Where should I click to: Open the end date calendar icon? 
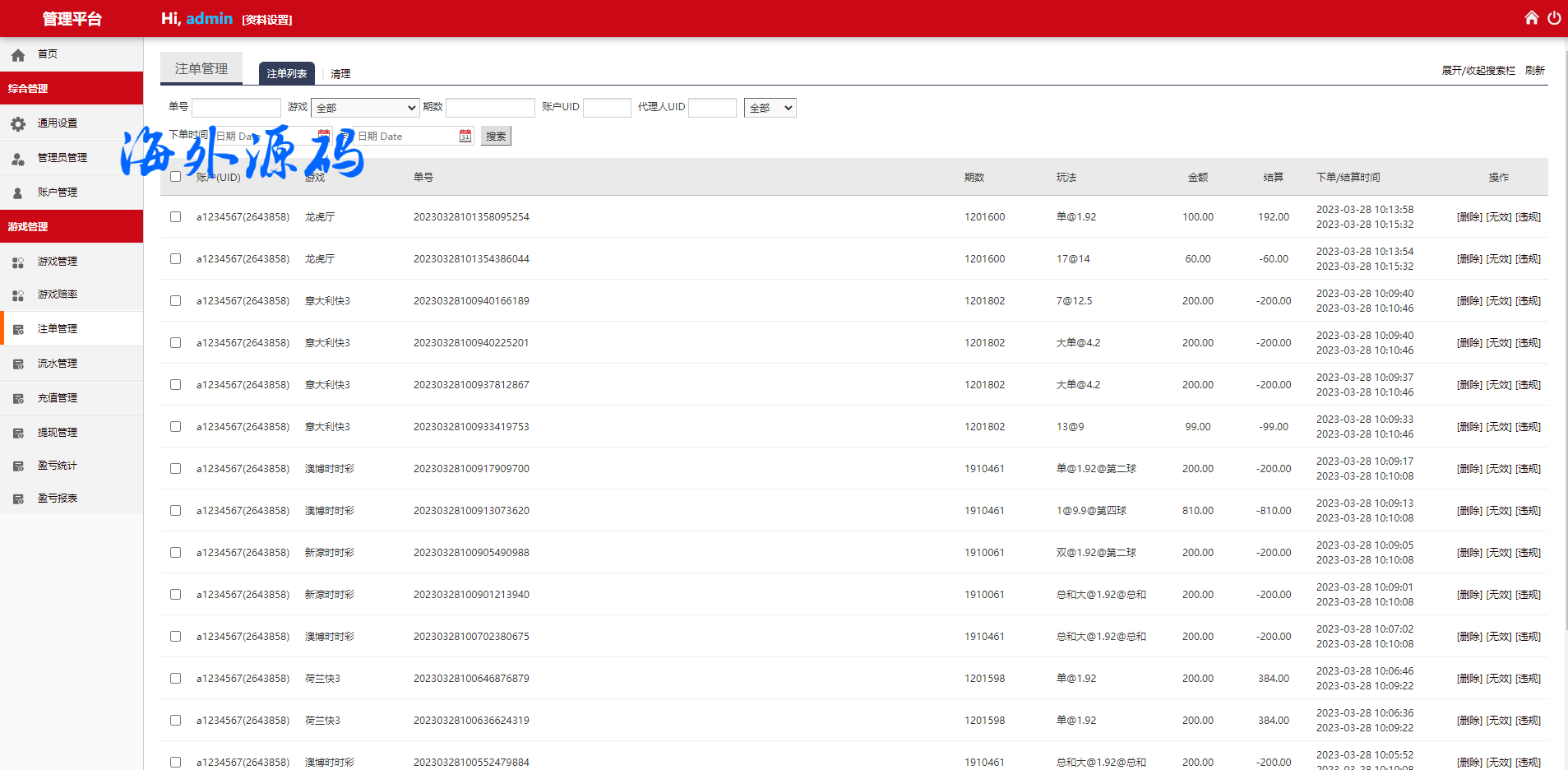tap(465, 136)
